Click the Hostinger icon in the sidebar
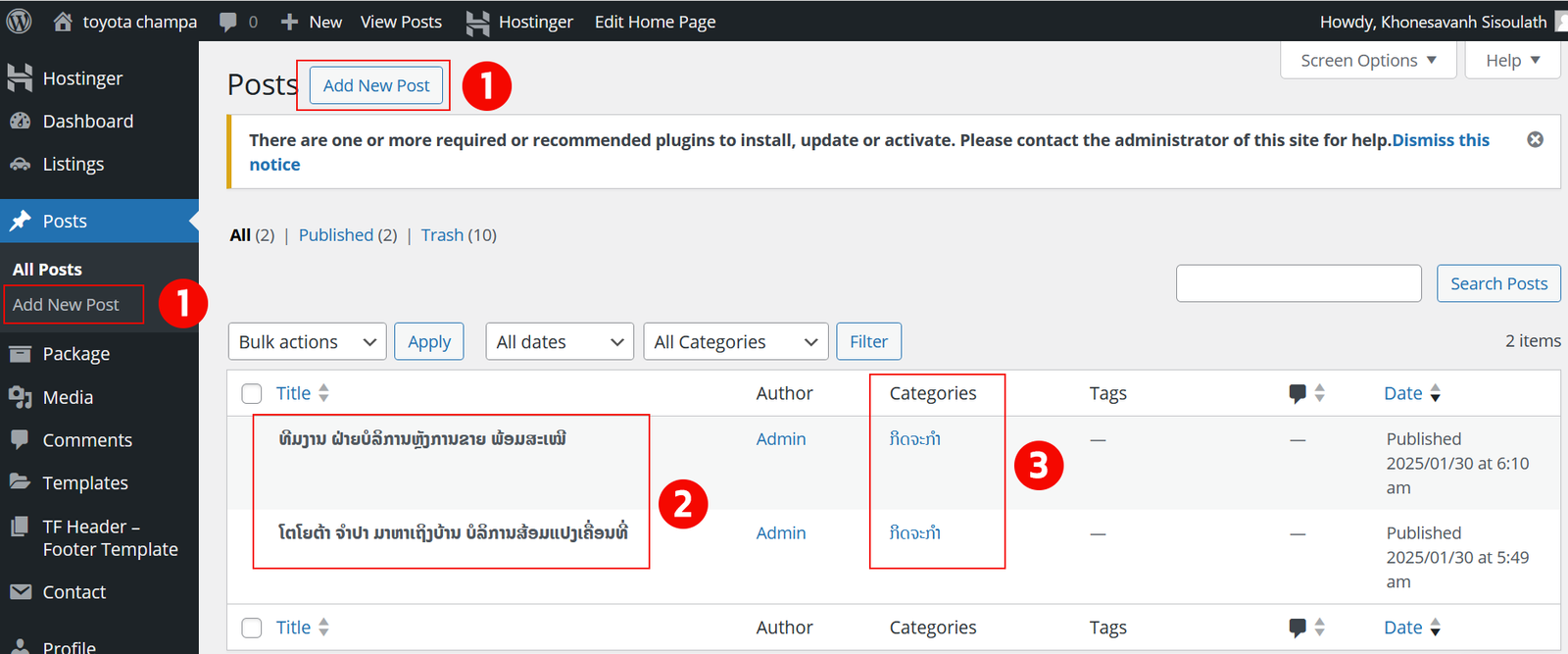This screenshot has height=654, width=1568. pyautogui.click(x=20, y=78)
